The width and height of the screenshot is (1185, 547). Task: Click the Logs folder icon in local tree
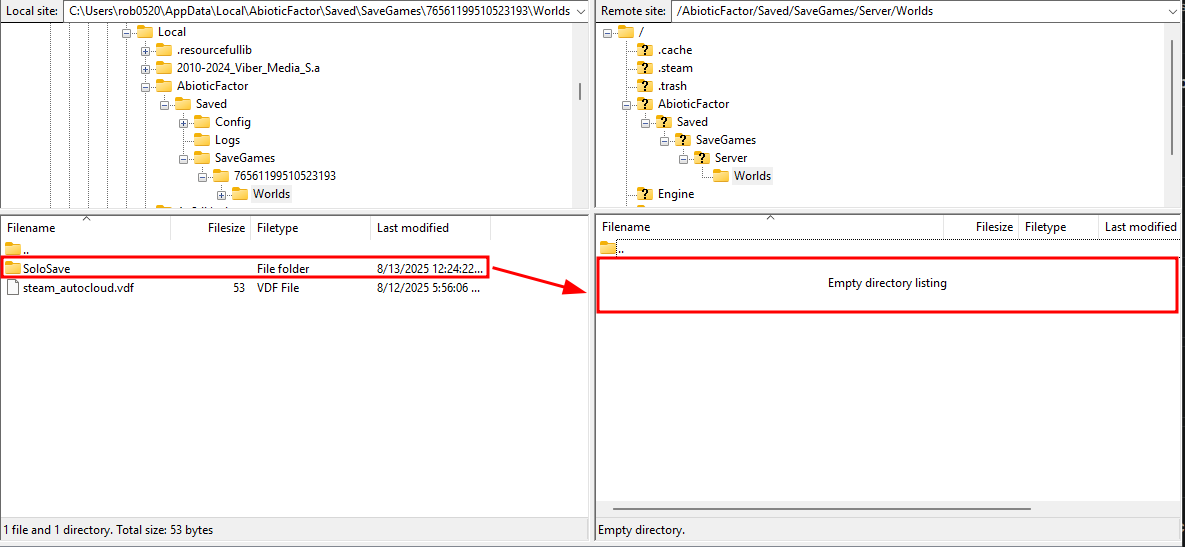pos(203,140)
